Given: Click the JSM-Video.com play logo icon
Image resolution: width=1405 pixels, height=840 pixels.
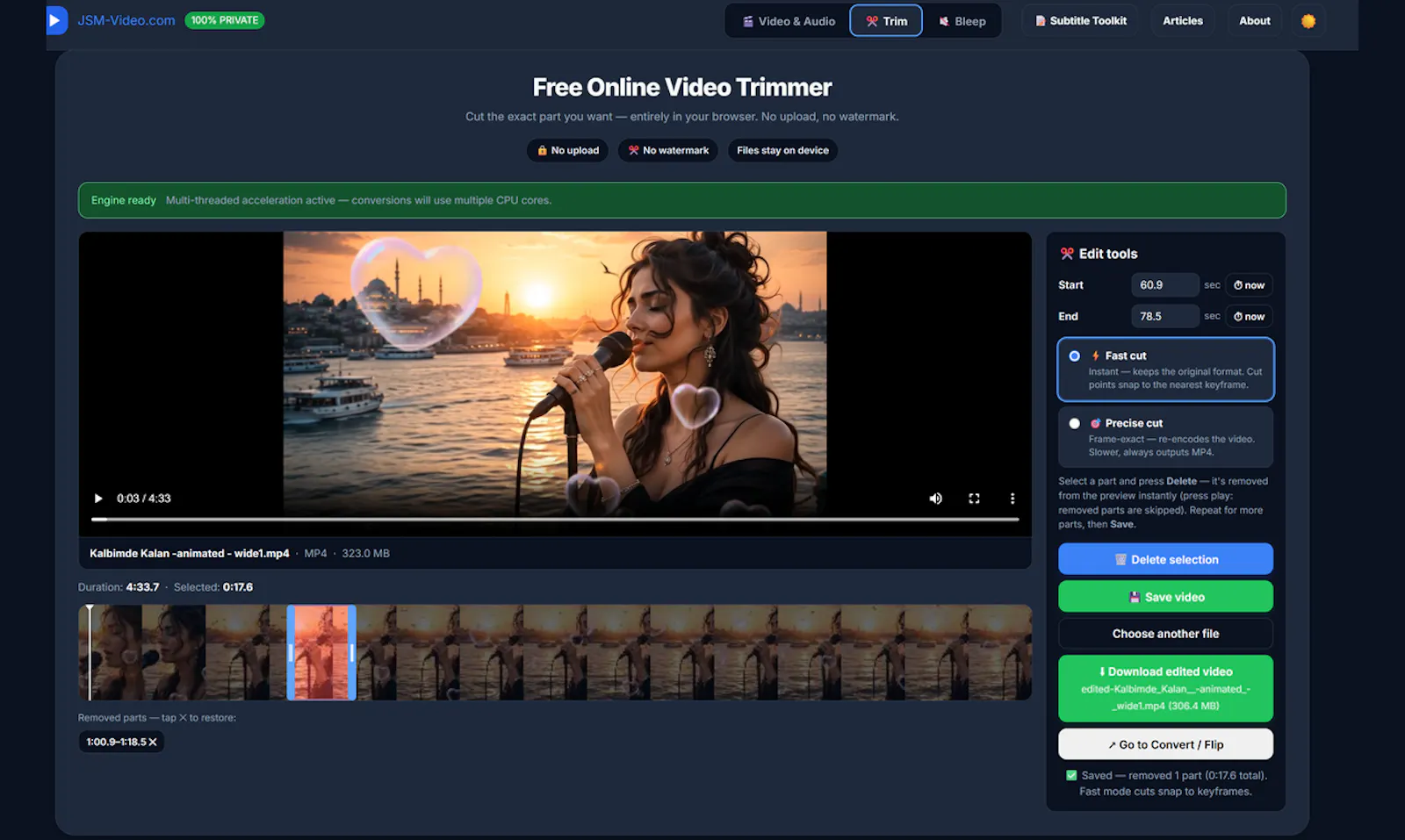Looking at the screenshot, I should pyautogui.click(x=56, y=20).
